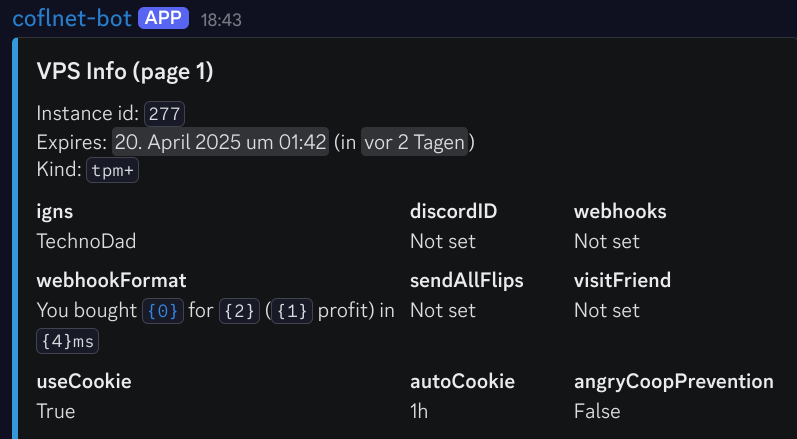Click the coflnet-bot username
The width and height of the screenshot is (797, 439).
(71, 18)
